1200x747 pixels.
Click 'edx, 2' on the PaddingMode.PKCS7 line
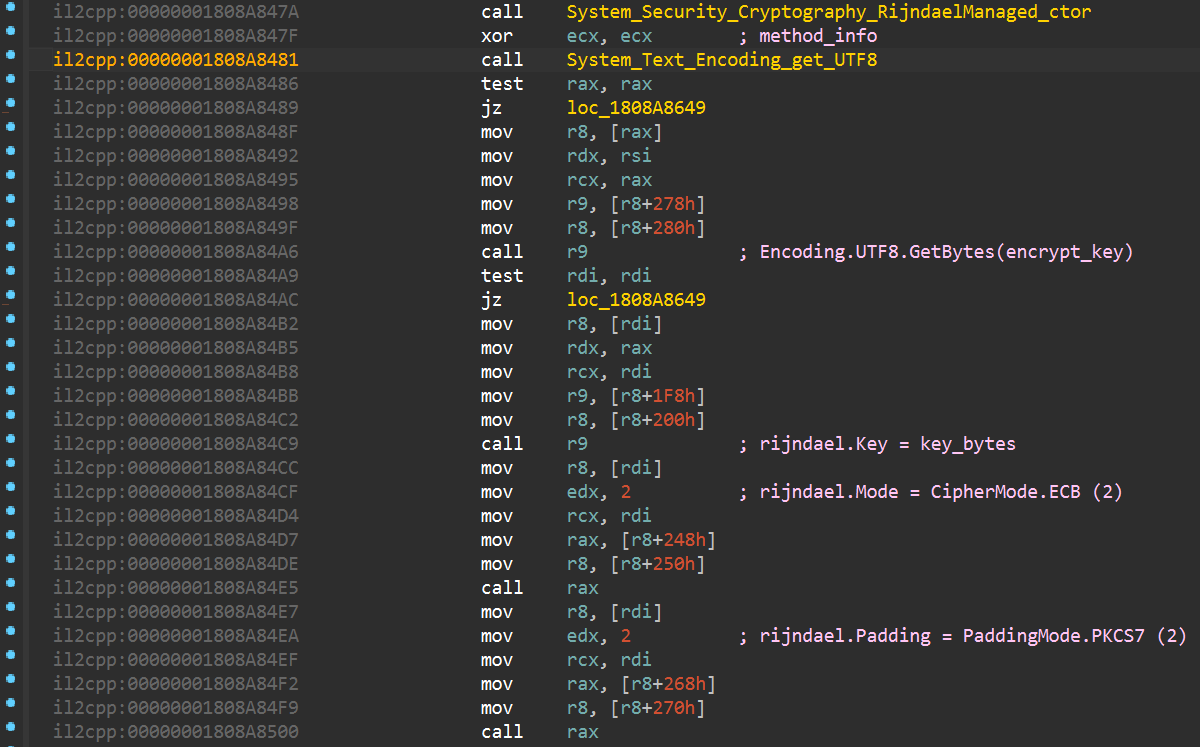point(598,636)
